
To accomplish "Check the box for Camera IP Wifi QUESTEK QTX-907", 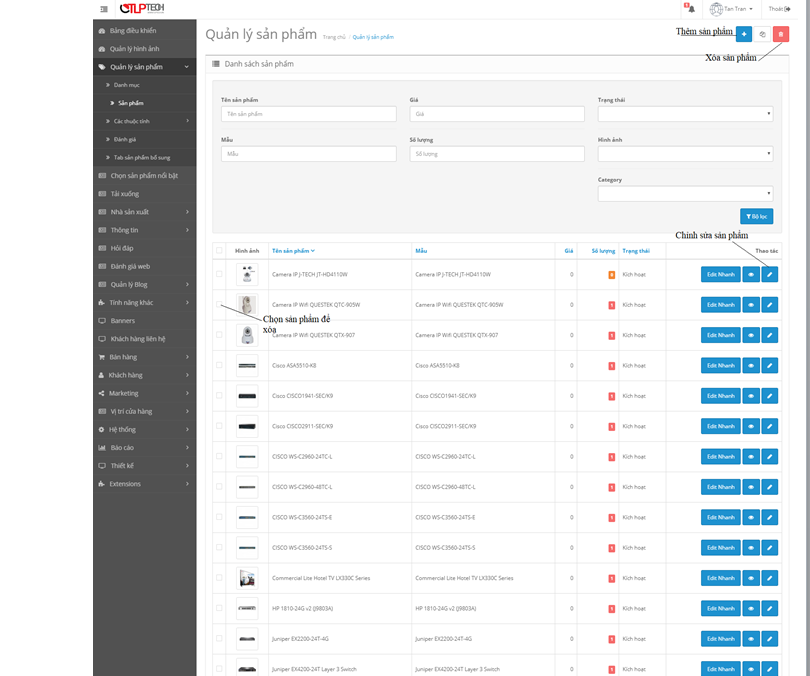I will [x=219, y=335].
